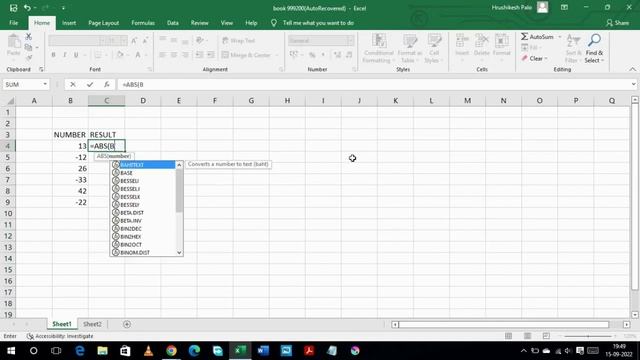Toggle Italic formatting
640x360 pixels.
pos(64,55)
